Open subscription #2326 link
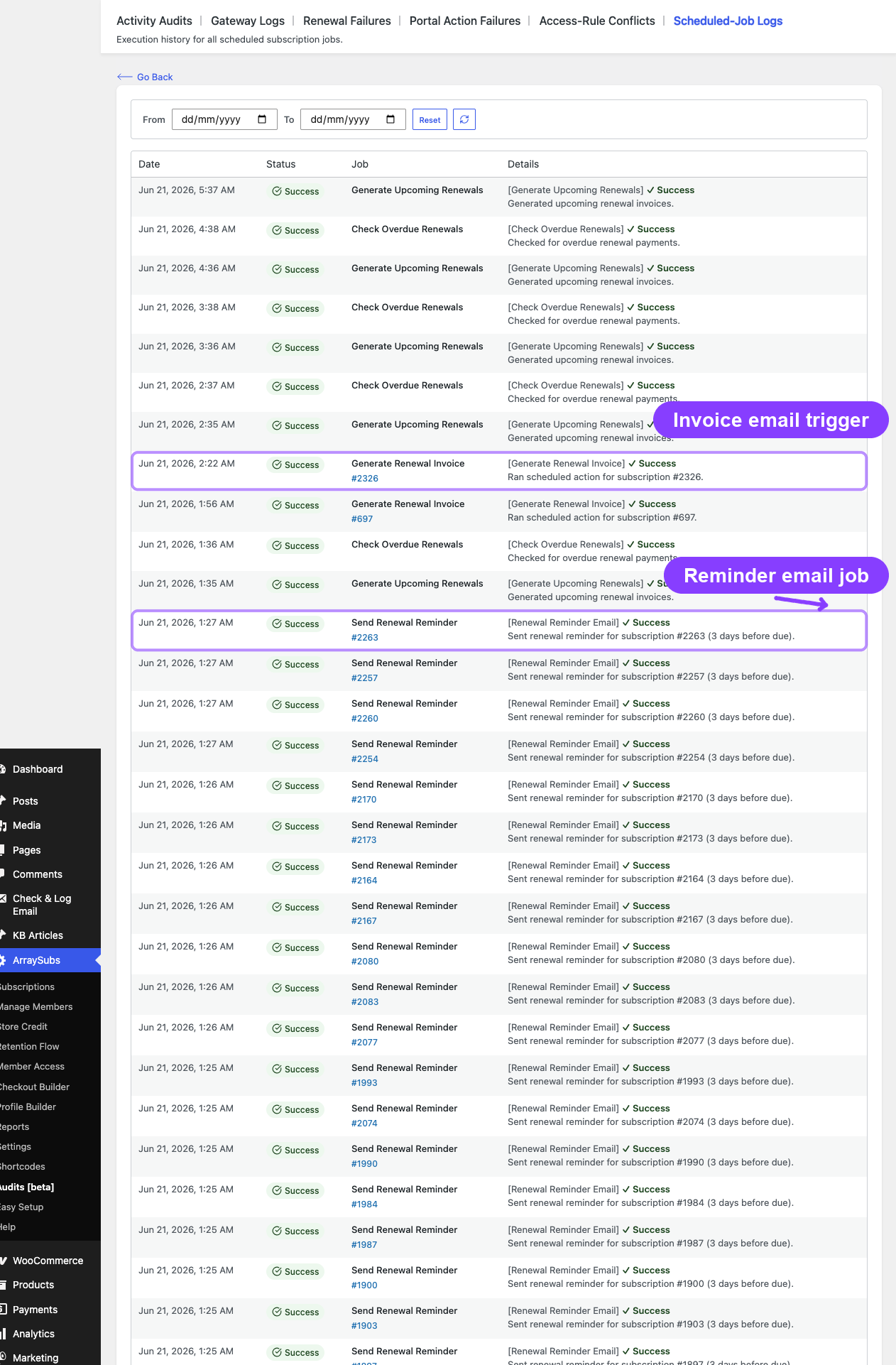896x1365 pixels. click(x=365, y=478)
